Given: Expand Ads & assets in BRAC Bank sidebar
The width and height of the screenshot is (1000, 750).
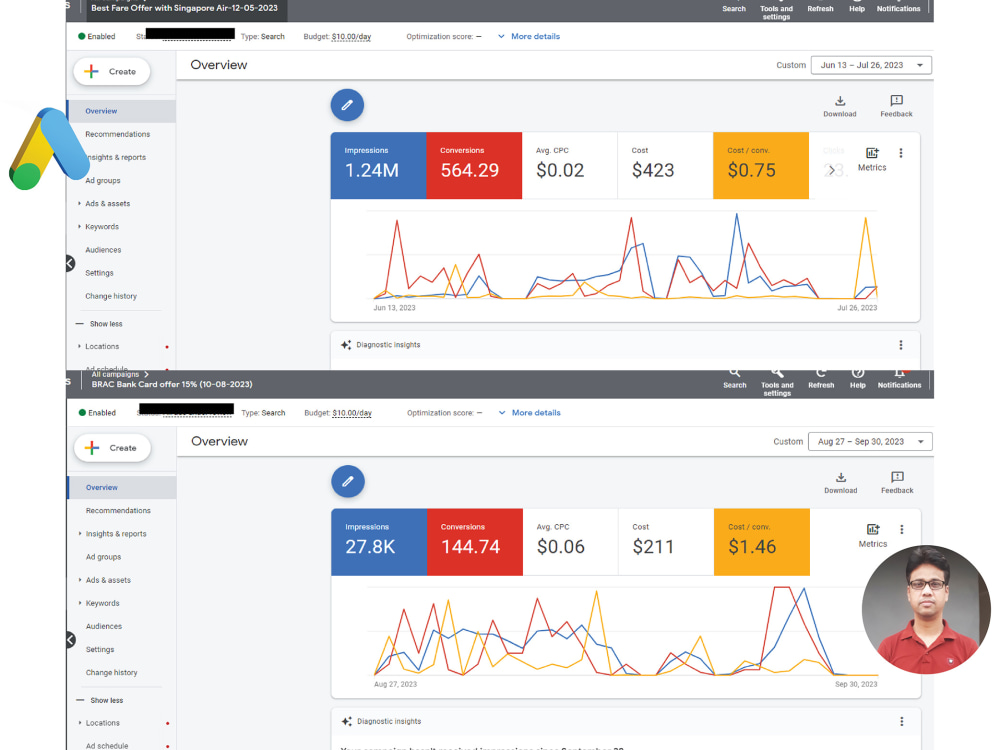Looking at the screenshot, I should (108, 580).
